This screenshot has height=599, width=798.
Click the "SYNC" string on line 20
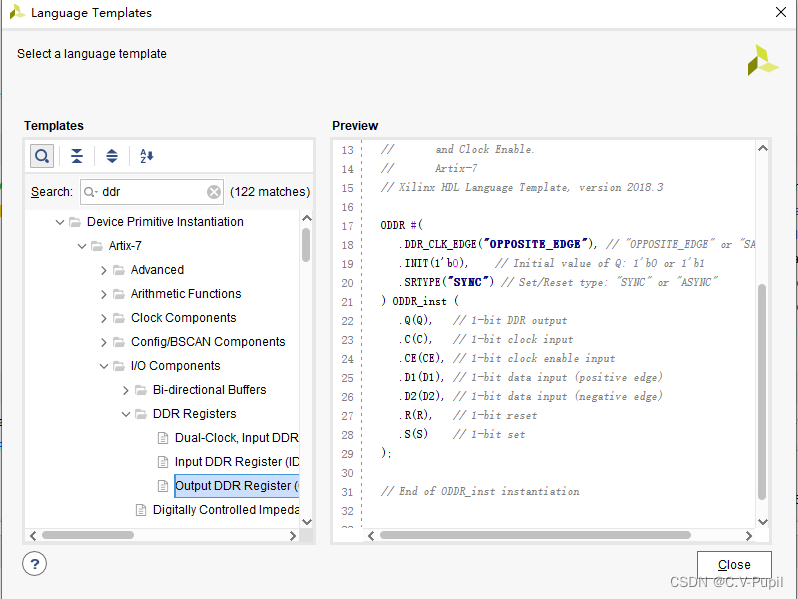(x=468, y=282)
